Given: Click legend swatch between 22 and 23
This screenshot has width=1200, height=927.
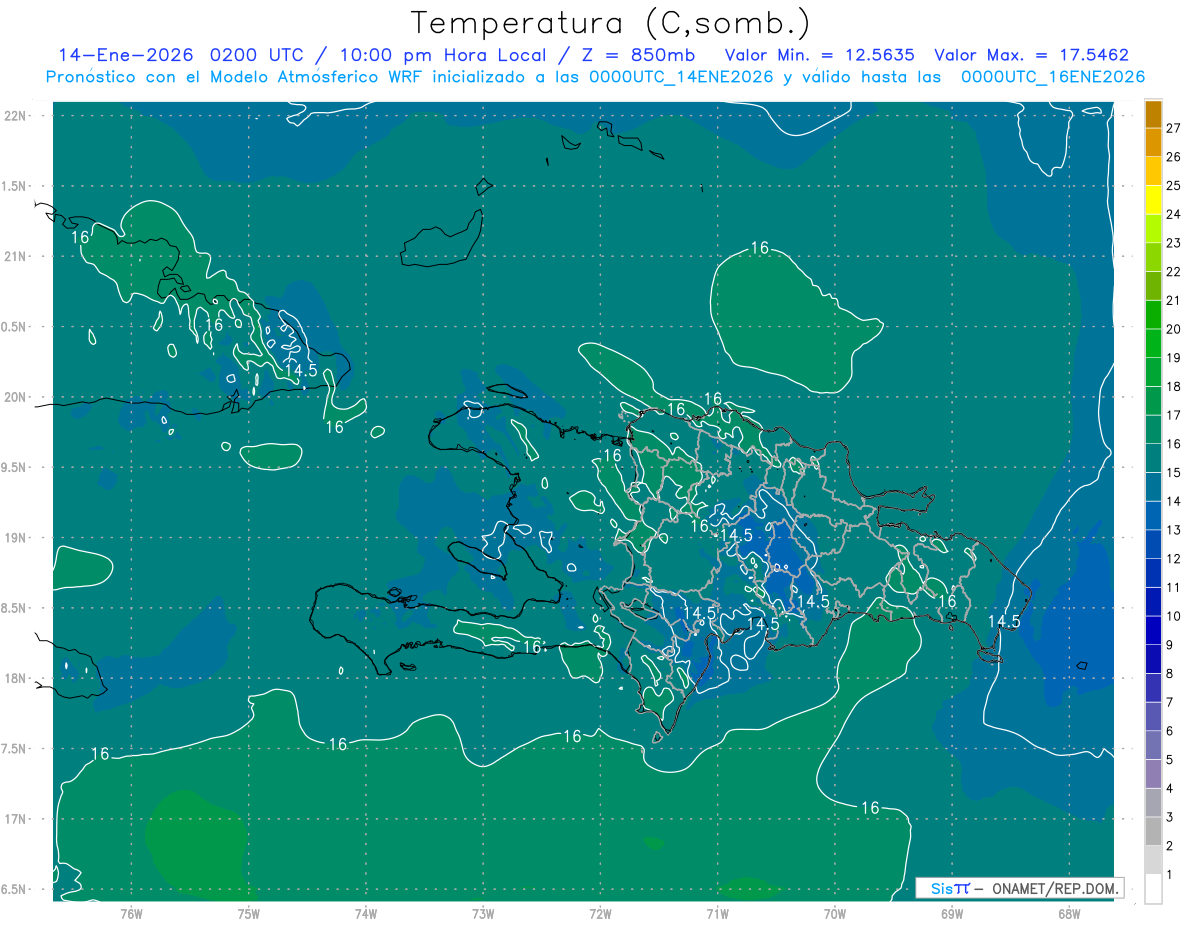Looking at the screenshot, I should click(1153, 258).
